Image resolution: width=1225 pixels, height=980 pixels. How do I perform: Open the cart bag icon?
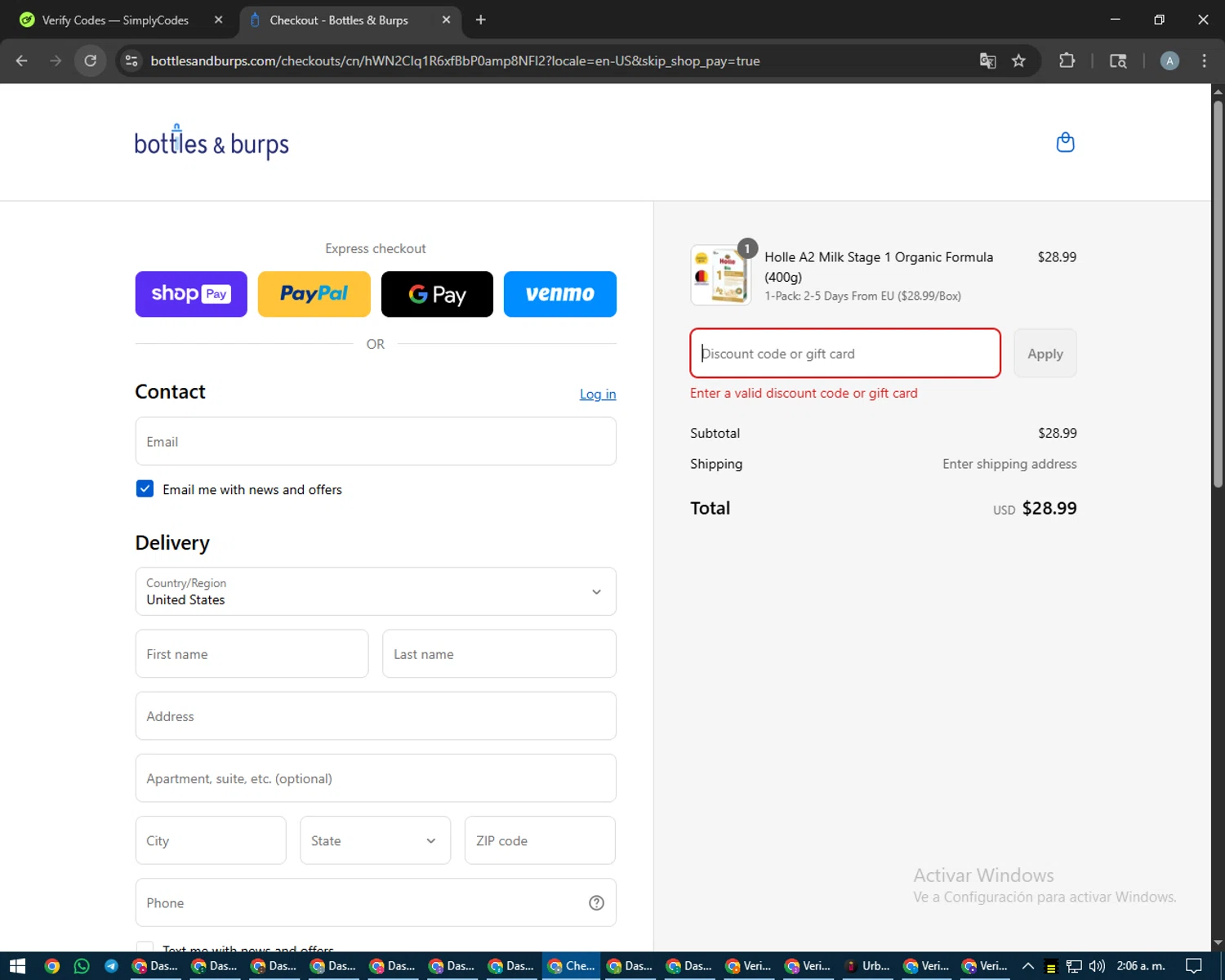point(1065,142)
